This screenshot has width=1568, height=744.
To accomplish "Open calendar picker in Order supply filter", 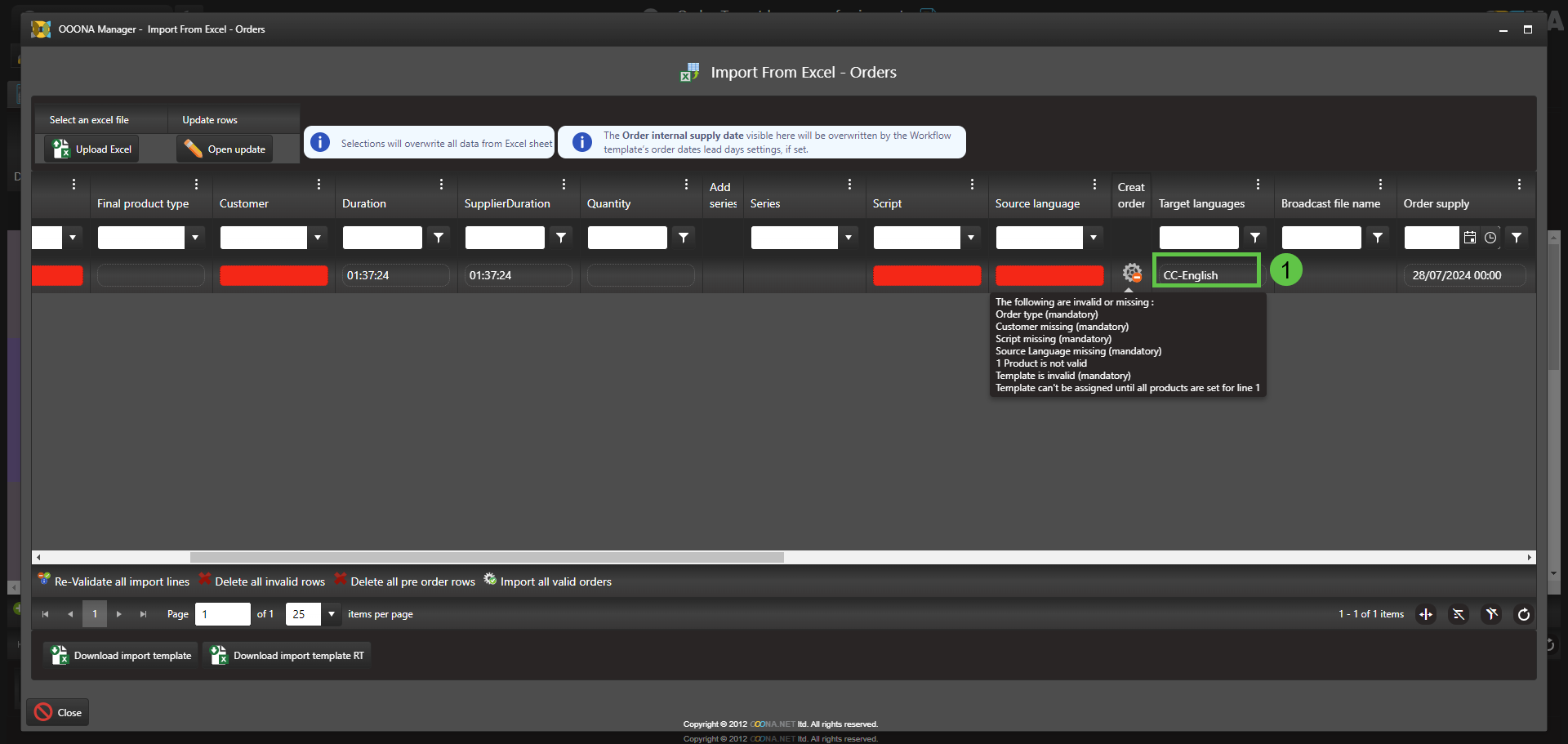I will [1470, 238].
